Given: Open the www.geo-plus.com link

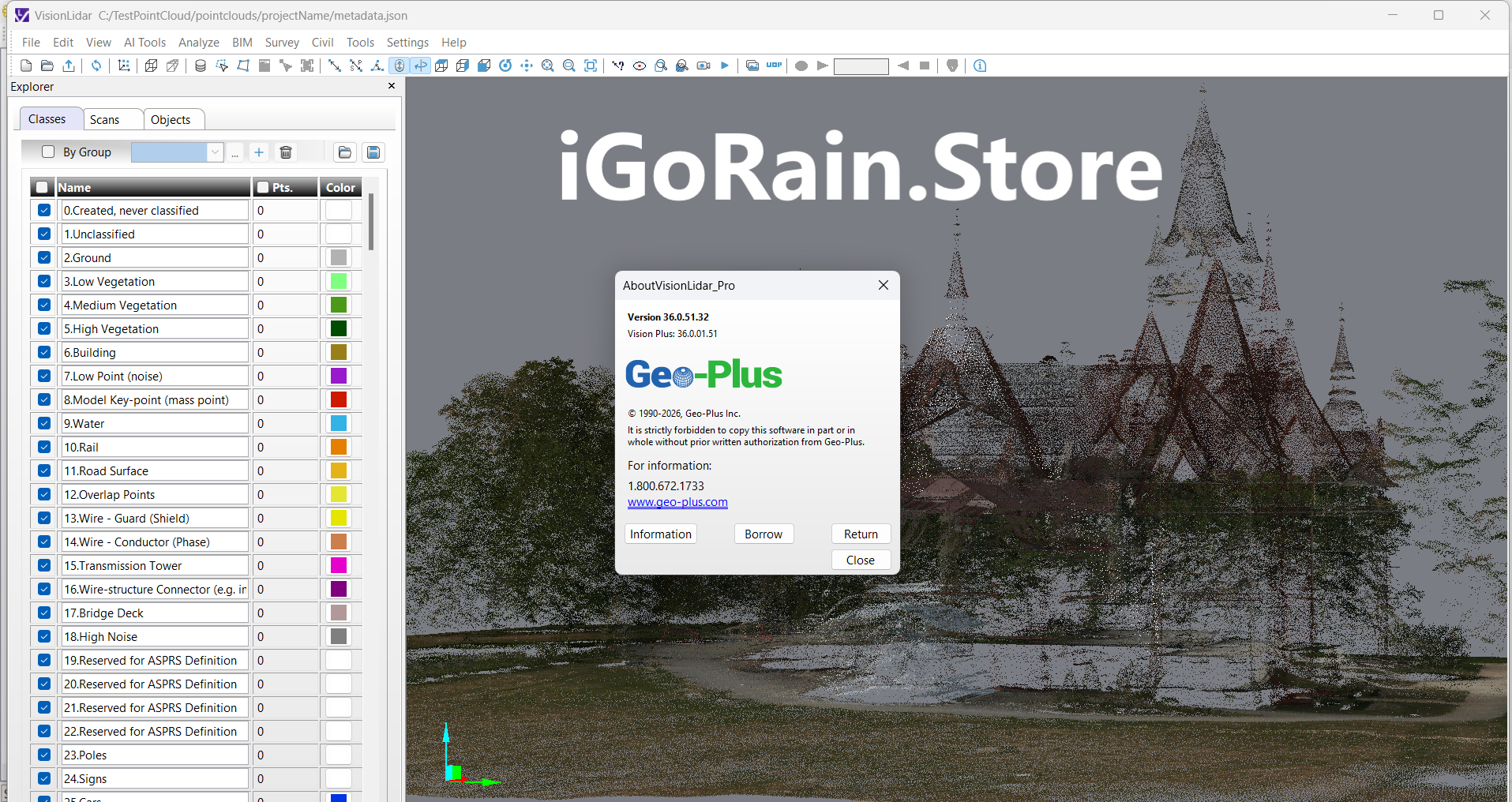Looking at the screenshot, I should click(677, 501).
